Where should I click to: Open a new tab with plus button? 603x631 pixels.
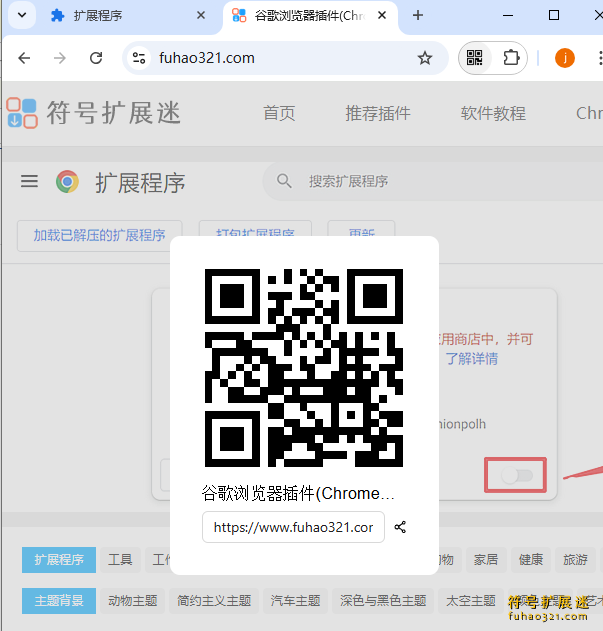418,16
